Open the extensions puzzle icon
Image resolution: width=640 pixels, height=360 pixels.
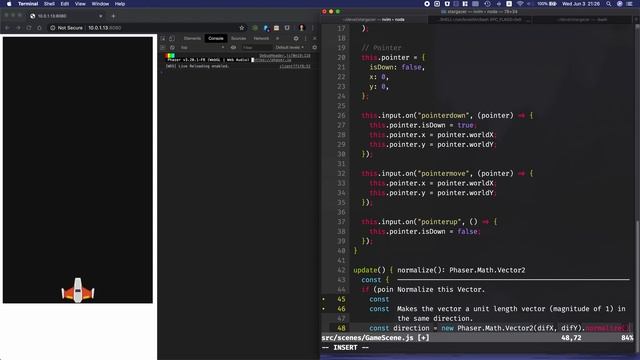[287, 28]
